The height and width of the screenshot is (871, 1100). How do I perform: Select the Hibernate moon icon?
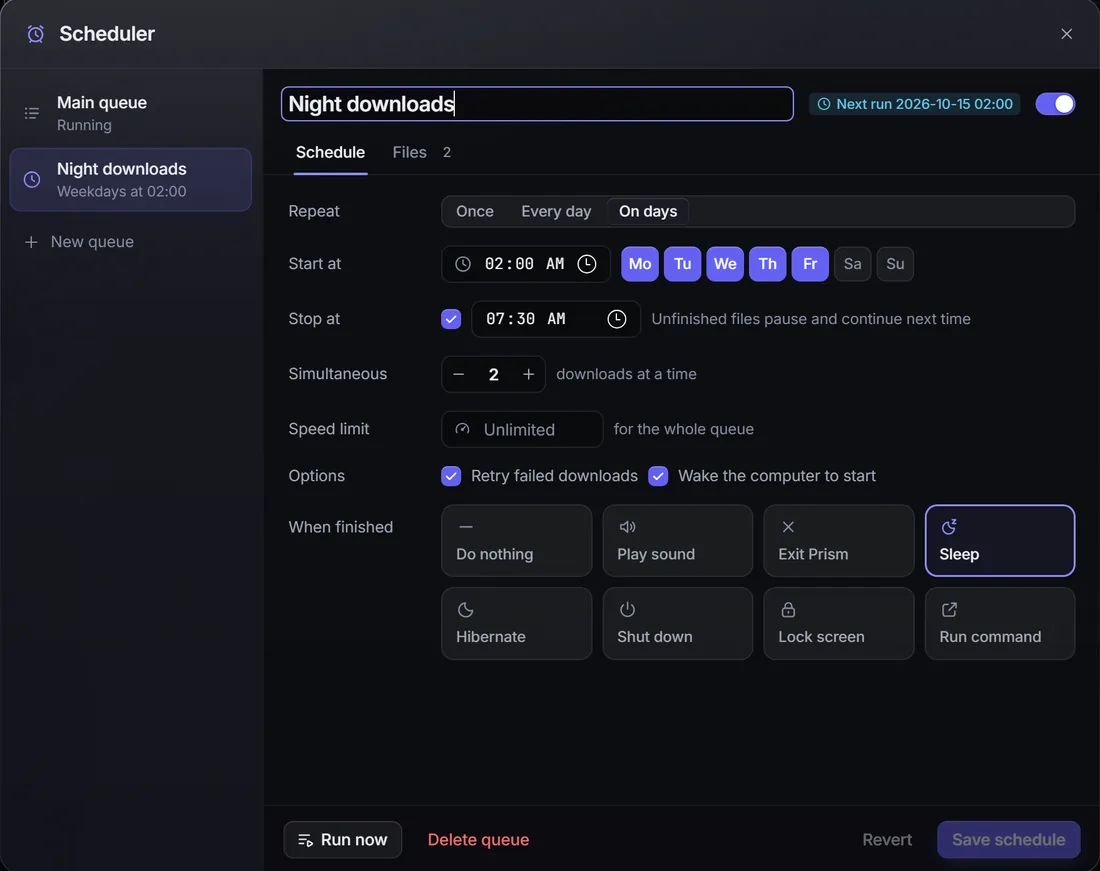tap(465, 609)
